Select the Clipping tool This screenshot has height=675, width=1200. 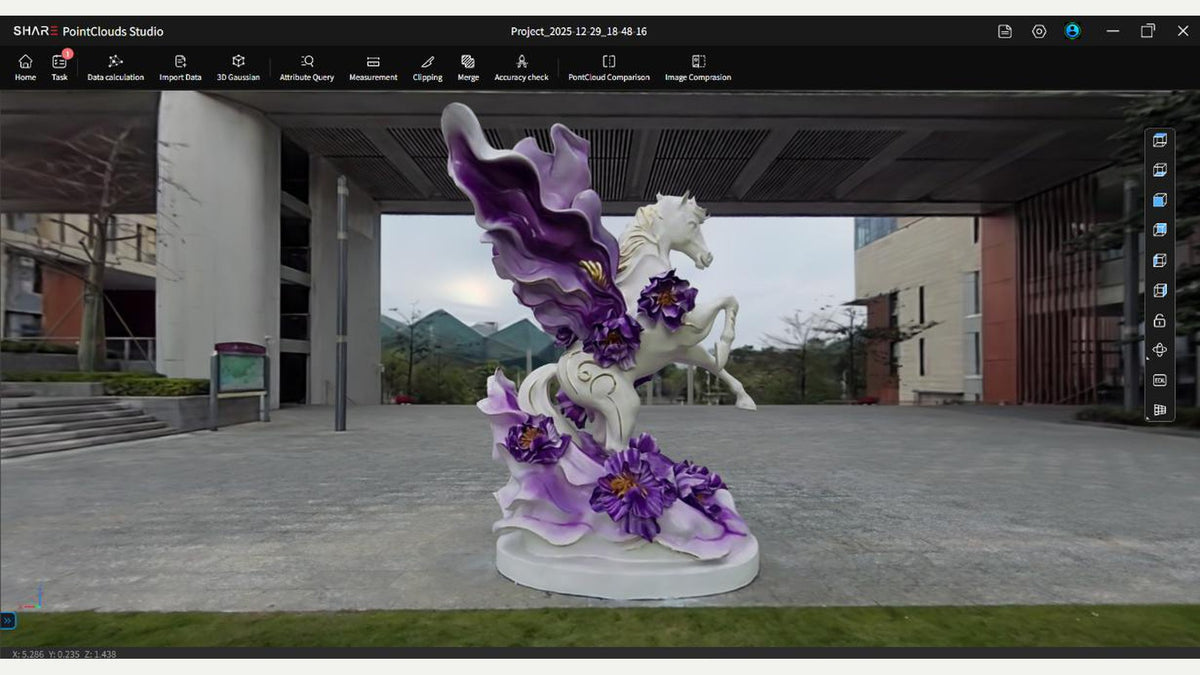[427, 68]
